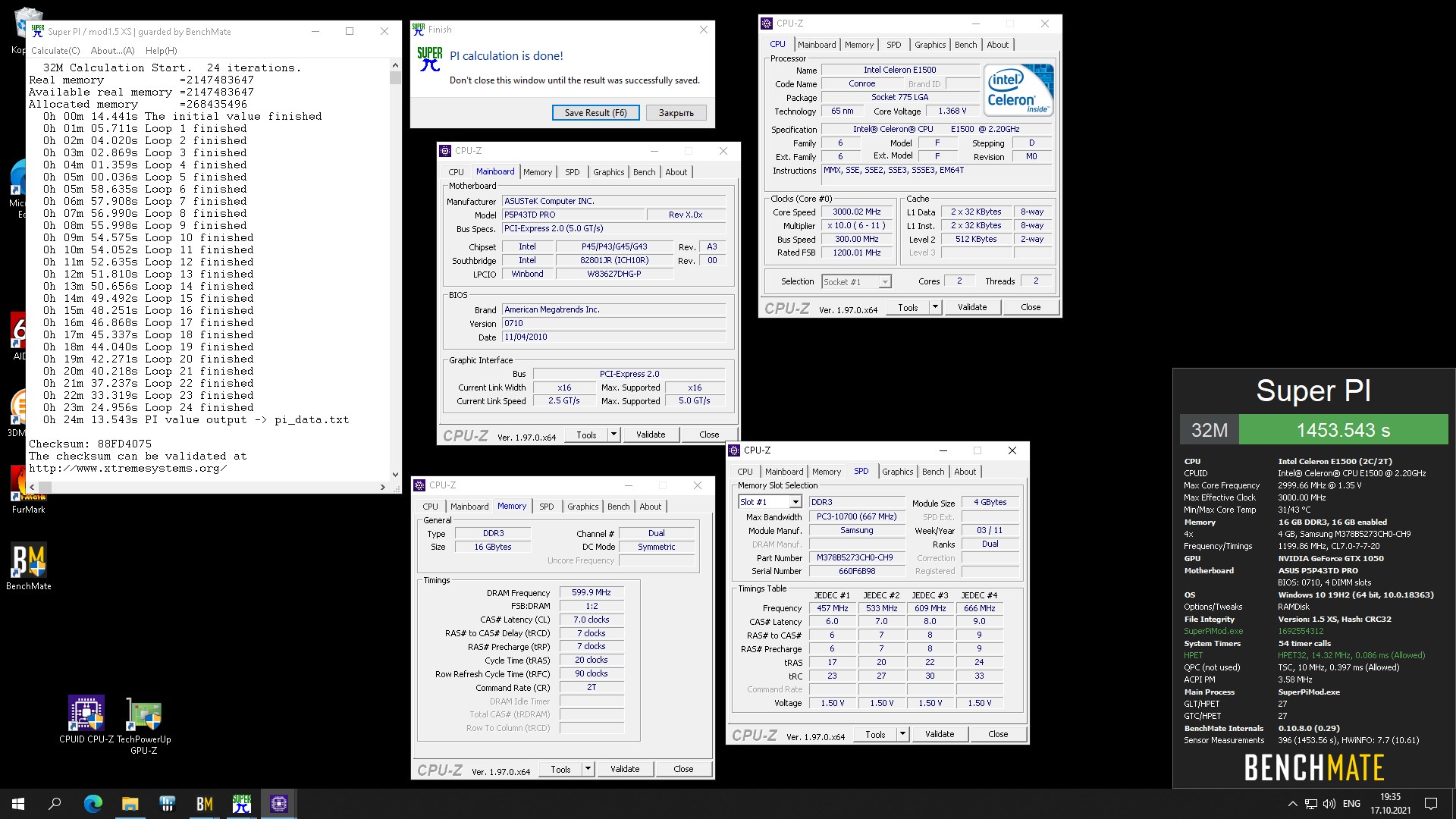Open the SPD tab in the CPU-Z processor window
This screenshot has width=1456, height=819.
[893, 45]
